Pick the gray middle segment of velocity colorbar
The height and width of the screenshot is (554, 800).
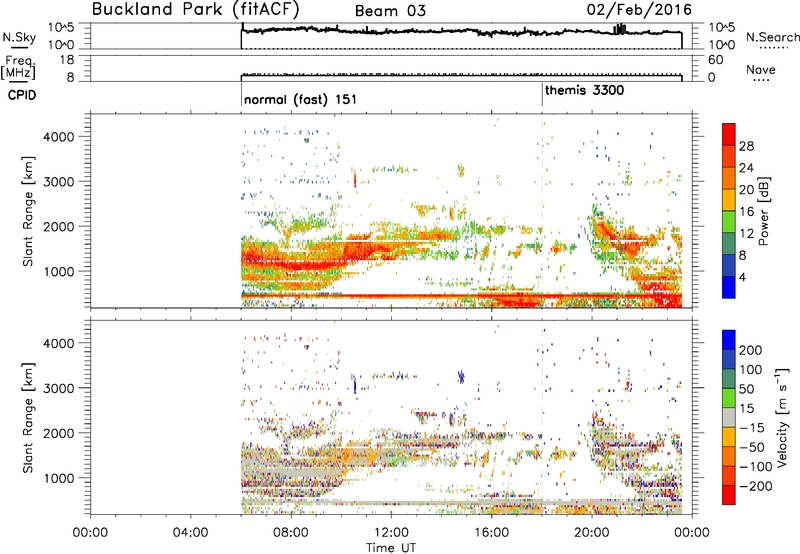click(x=729, y=418)
